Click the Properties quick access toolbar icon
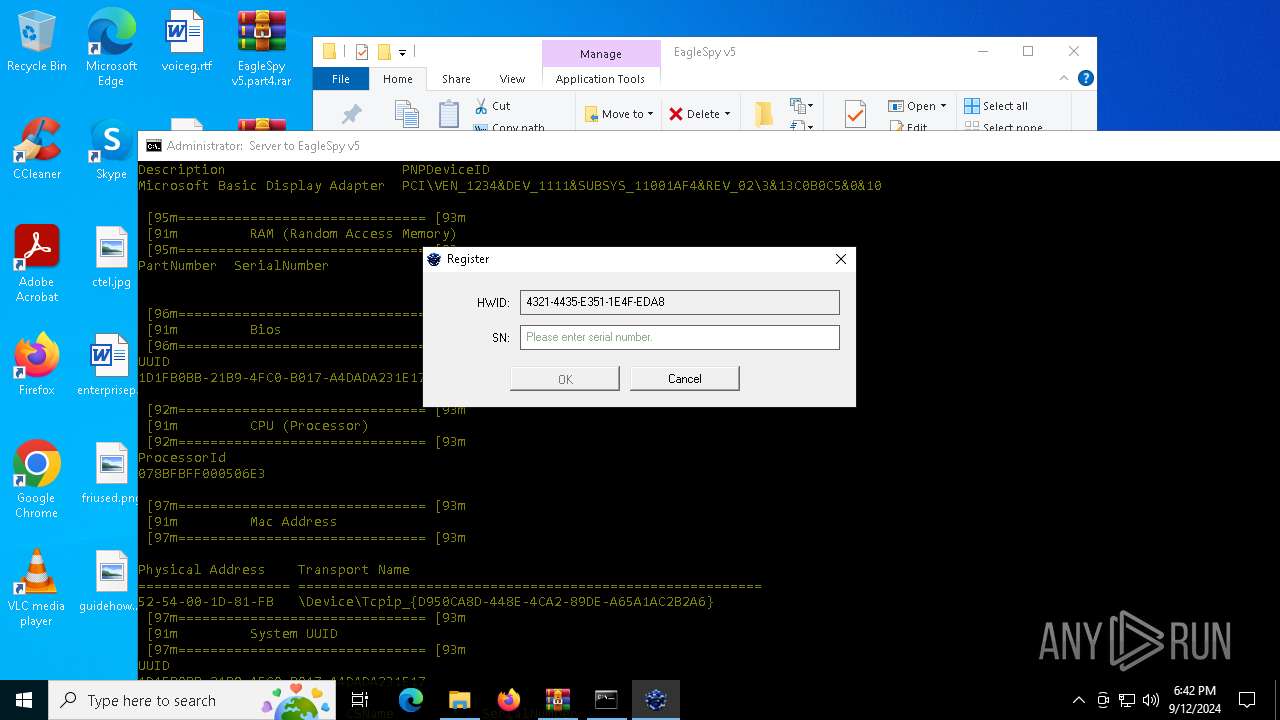 pos(362,52)
